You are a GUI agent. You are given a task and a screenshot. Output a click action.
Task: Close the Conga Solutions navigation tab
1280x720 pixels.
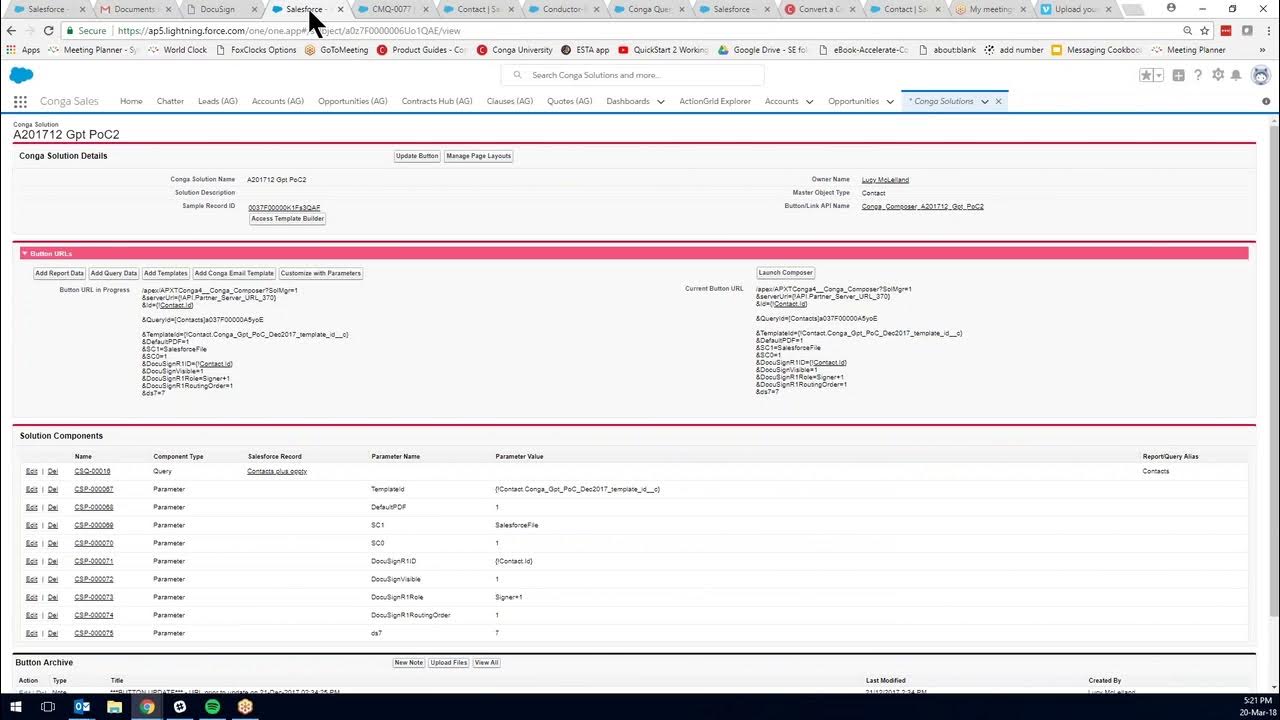coord(998,101)
